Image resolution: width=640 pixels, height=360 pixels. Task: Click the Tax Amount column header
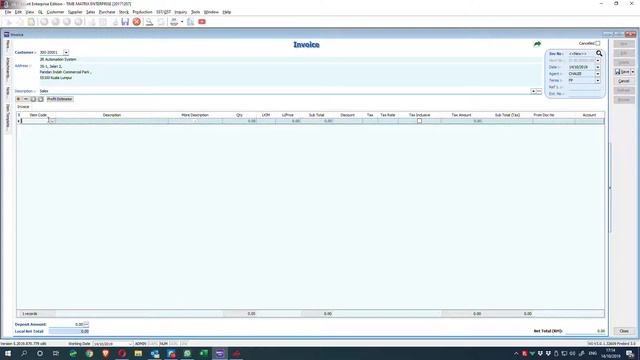(461, 115)
